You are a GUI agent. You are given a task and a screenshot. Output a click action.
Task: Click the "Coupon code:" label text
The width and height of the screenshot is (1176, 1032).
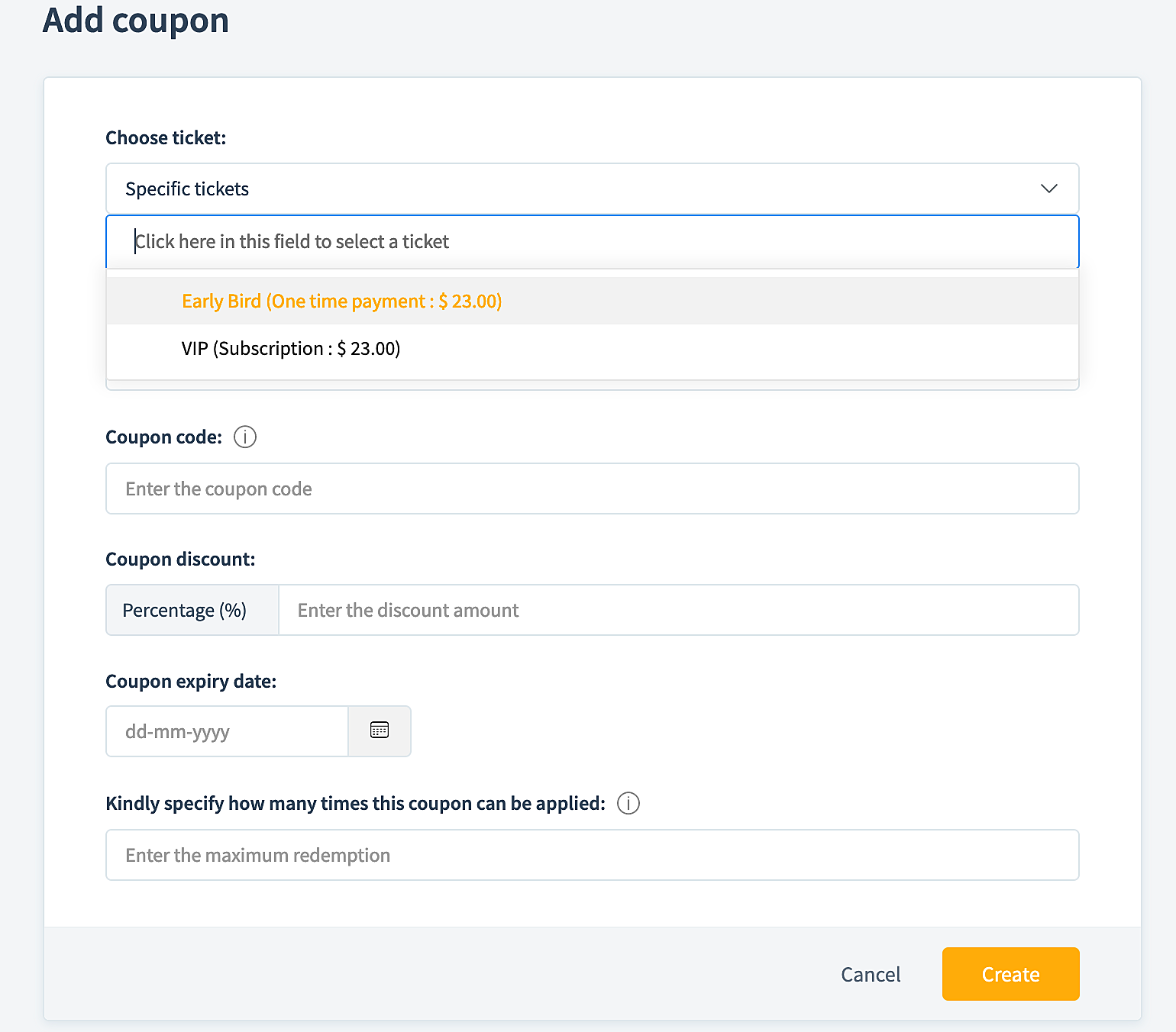click(163, 437)
